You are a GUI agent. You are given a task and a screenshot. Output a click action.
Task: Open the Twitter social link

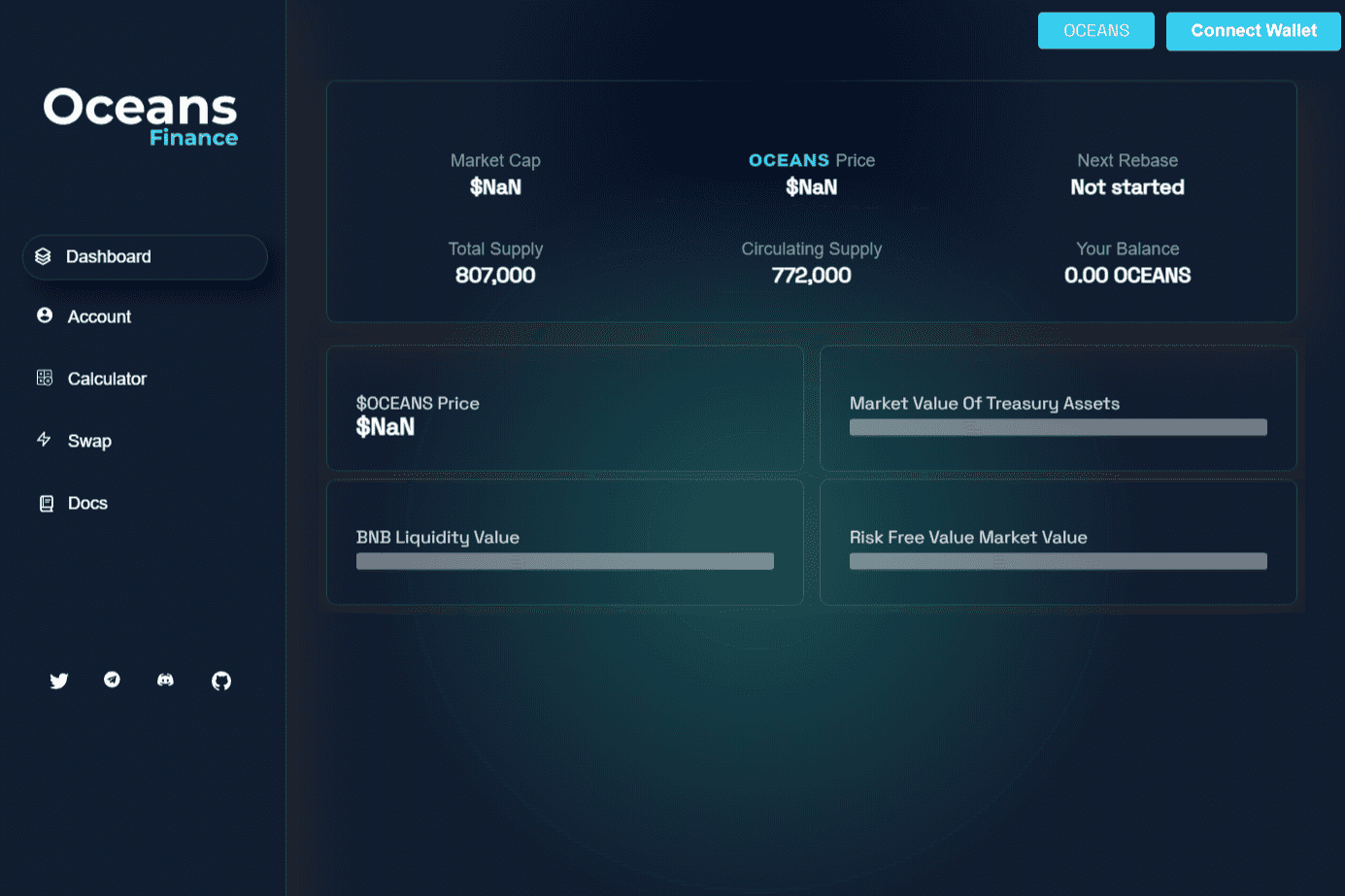59,680
